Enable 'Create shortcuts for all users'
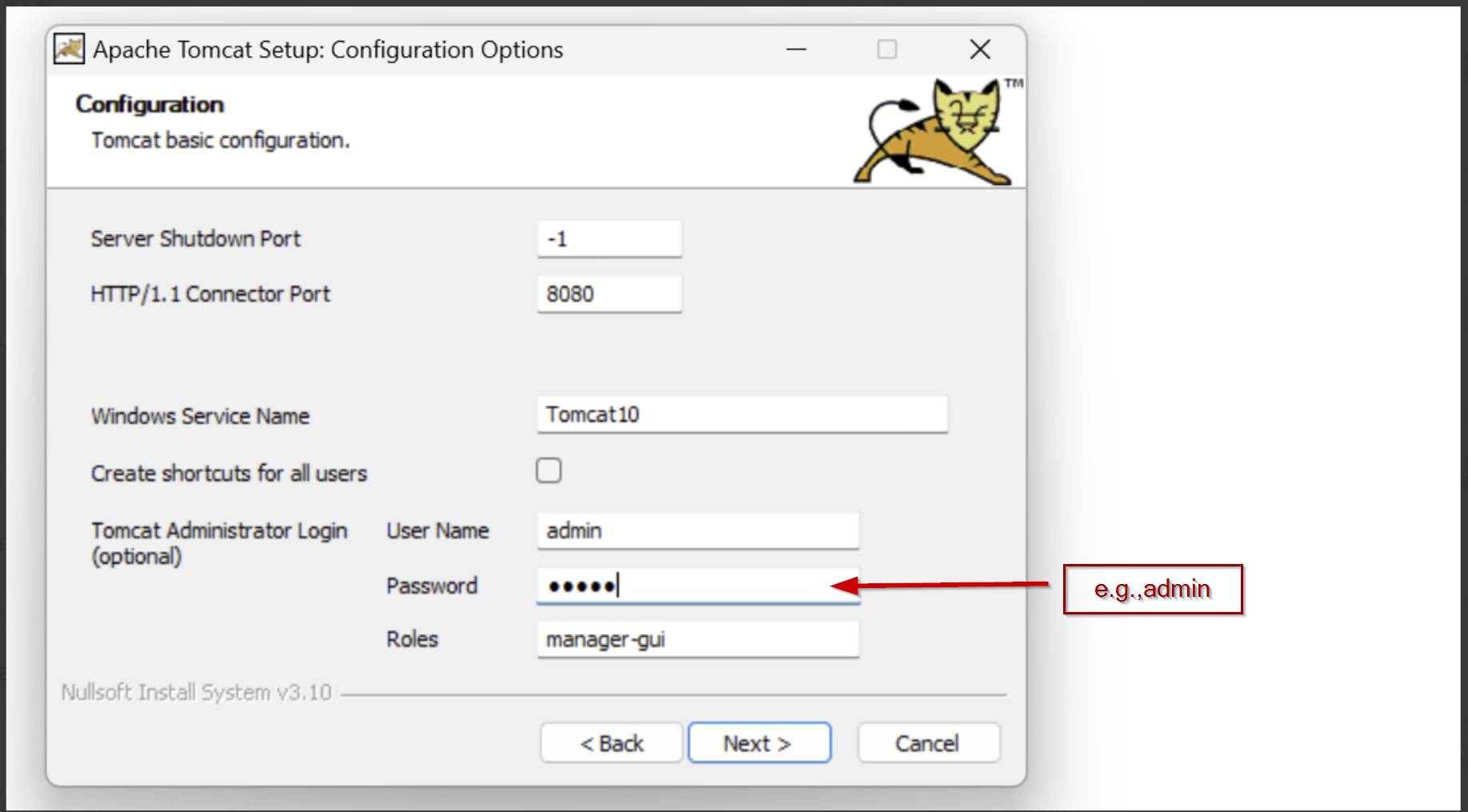This screenshot has width=1468, height=812. click(x=548, y=471)
